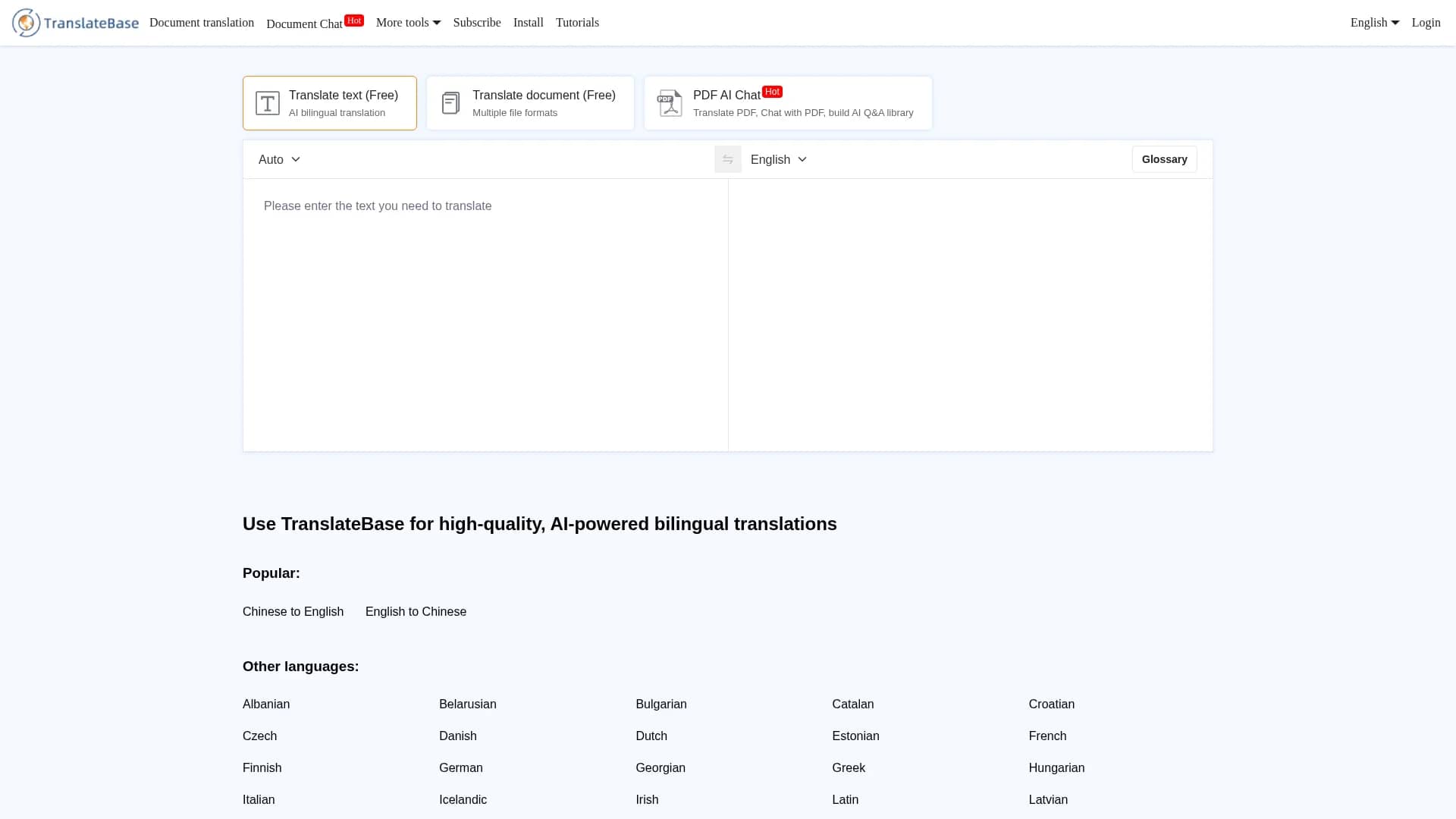
Task: Open Chinese to English link
Action: click(293, 611)
